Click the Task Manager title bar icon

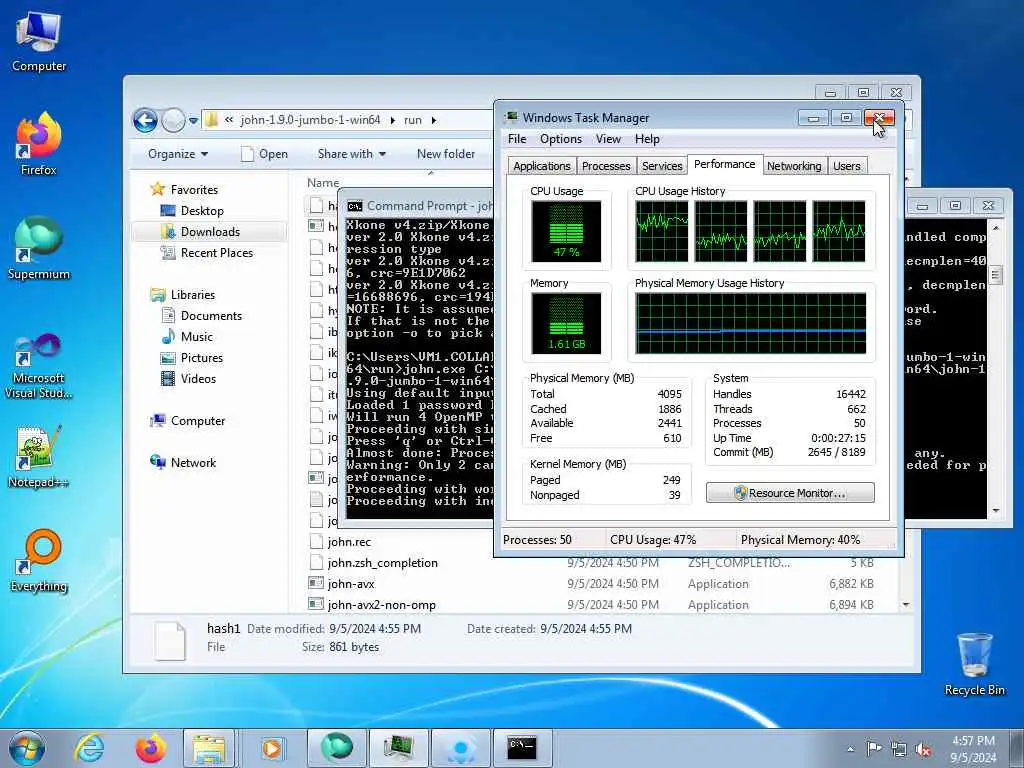(512, 118)
